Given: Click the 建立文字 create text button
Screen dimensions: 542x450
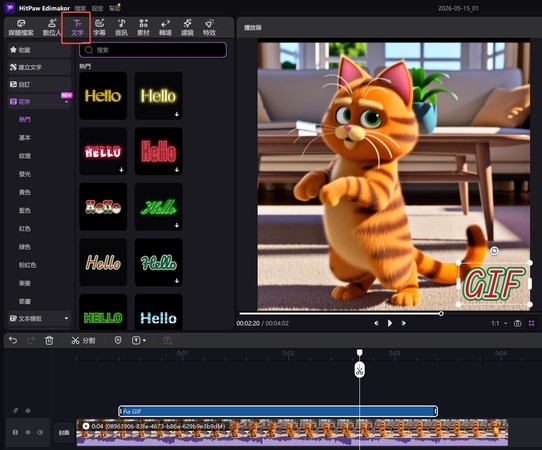Looking at the screenshot, I should [x=39, y=67].
